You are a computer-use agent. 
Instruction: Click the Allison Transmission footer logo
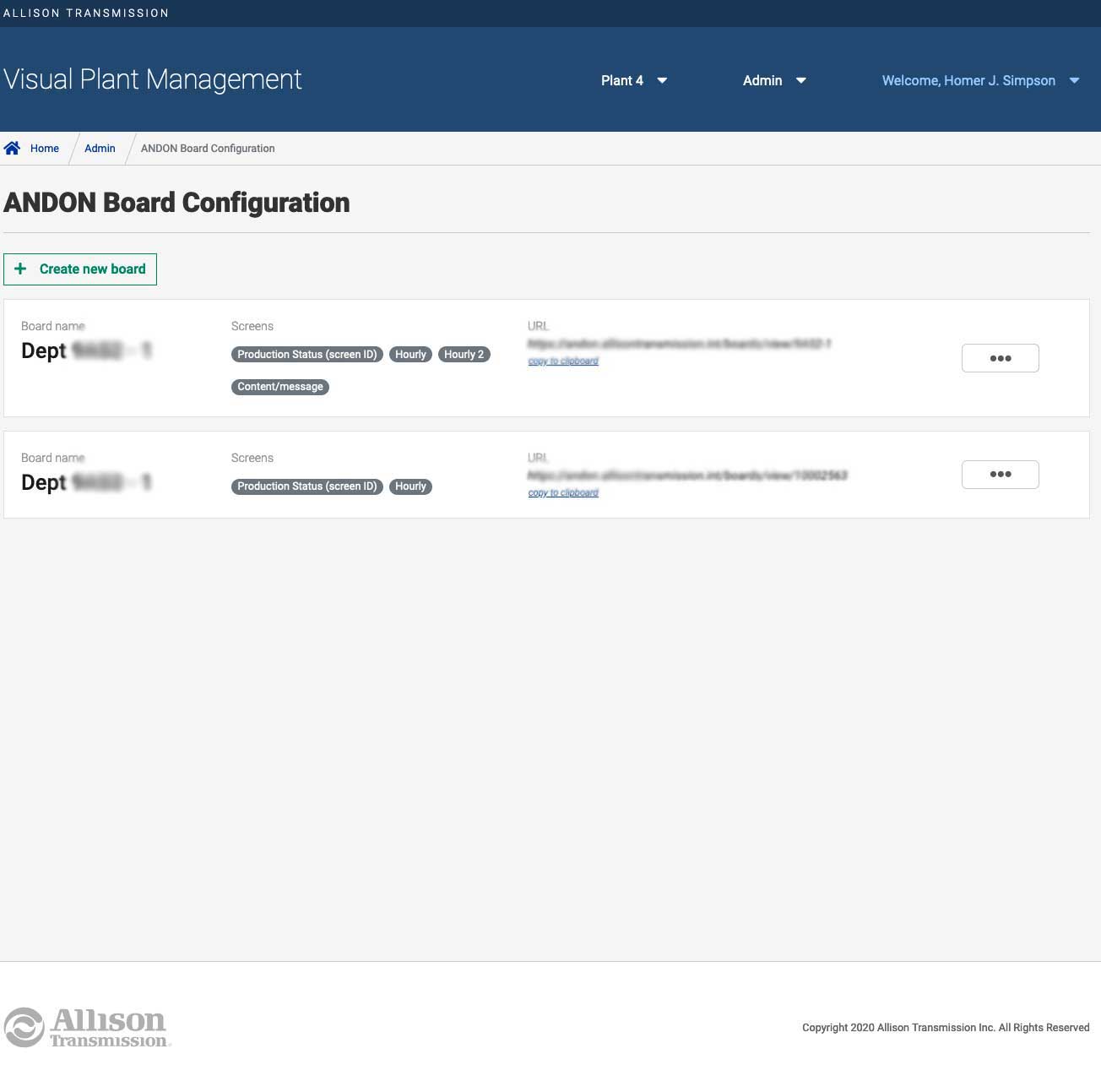pyautogui.click(x=88, y=1027)
